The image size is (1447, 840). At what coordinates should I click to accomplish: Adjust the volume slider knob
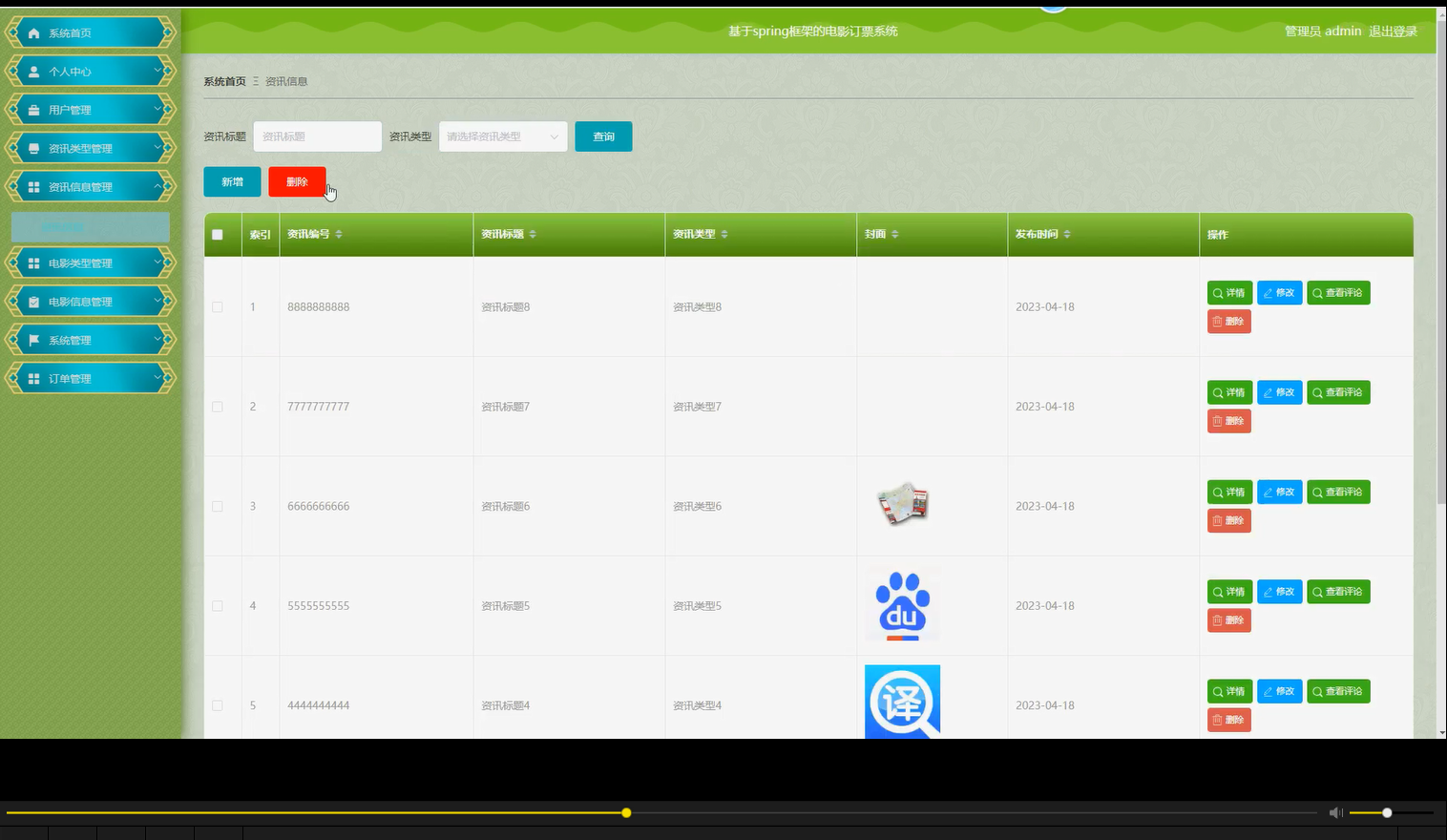1387,812
